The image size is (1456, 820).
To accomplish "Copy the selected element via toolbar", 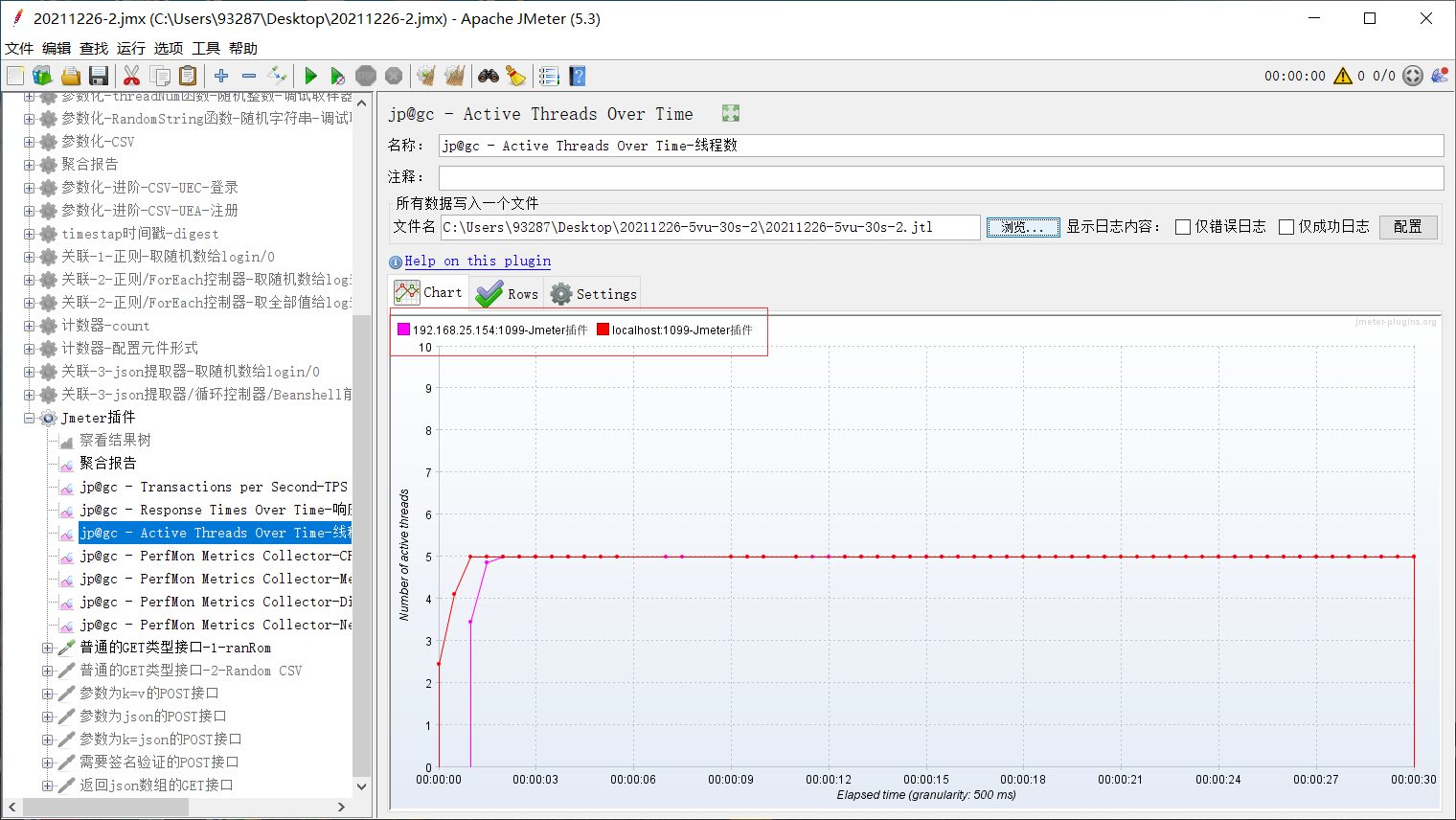I will pyautogui.click(x=160, y=76).
